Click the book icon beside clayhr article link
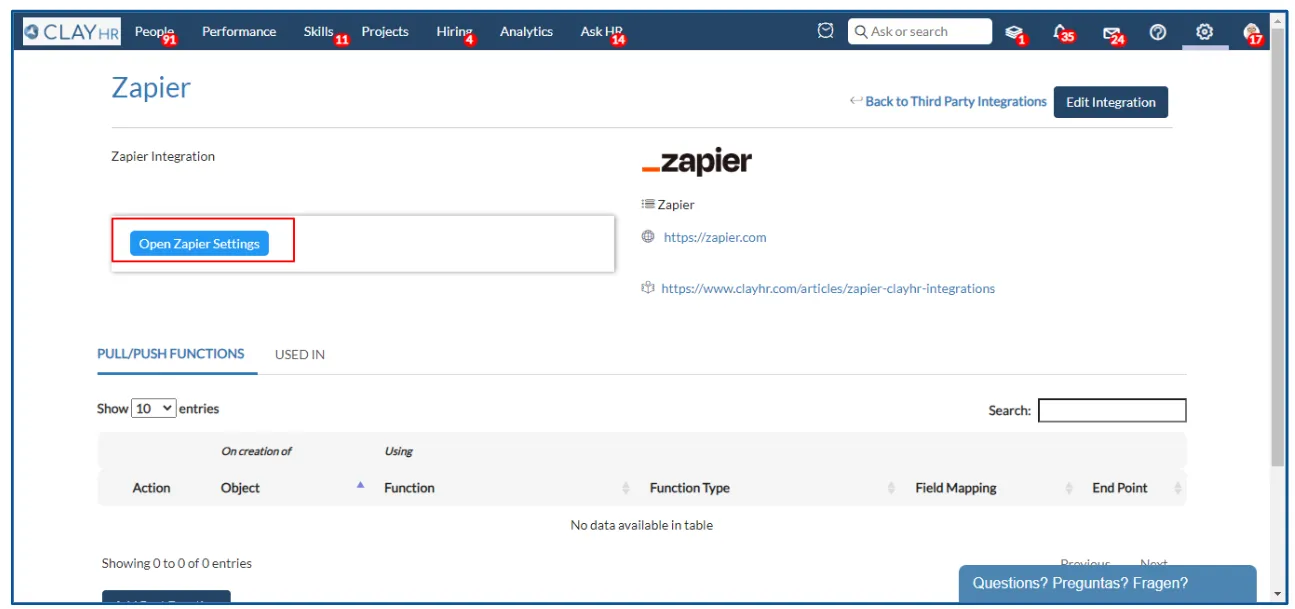The height and width of the screenshot is (609, 1295). (648, 288)
